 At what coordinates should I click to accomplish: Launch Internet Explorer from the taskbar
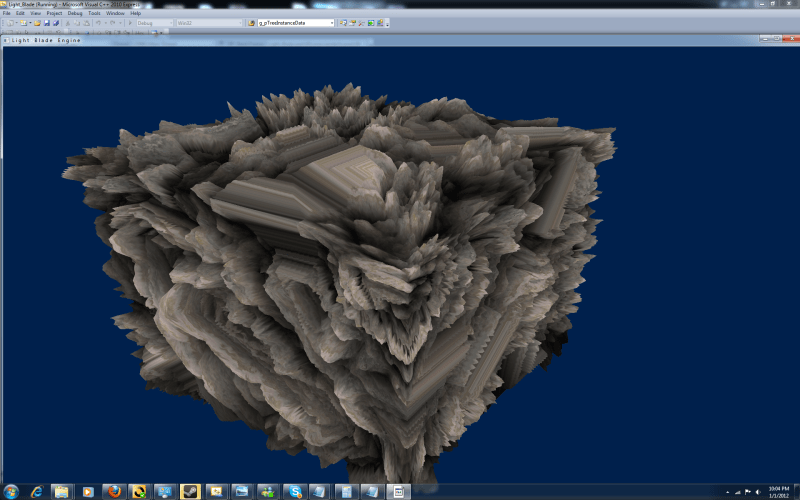click(36, 491)
